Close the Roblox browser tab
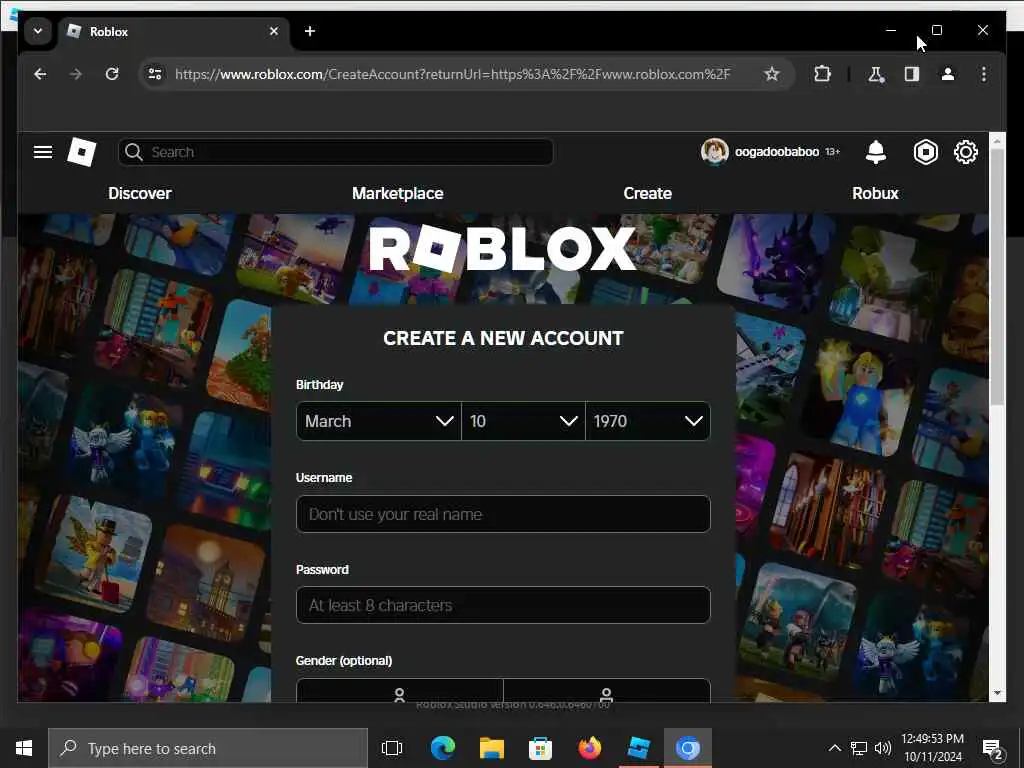 click(274, 31)
